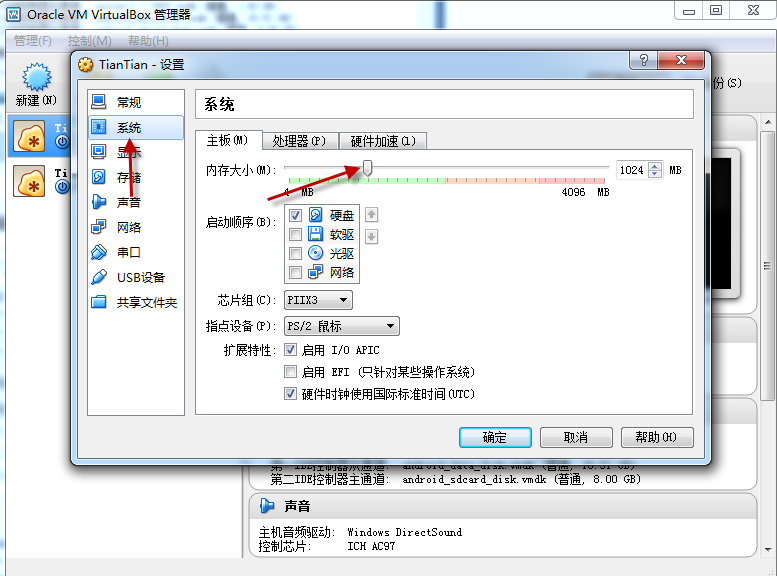Image resolution: width=777 pixels, height=576 pixels.
Task: Toggle the 硬盘 boot order checkbox
Action: coord(295,215)
